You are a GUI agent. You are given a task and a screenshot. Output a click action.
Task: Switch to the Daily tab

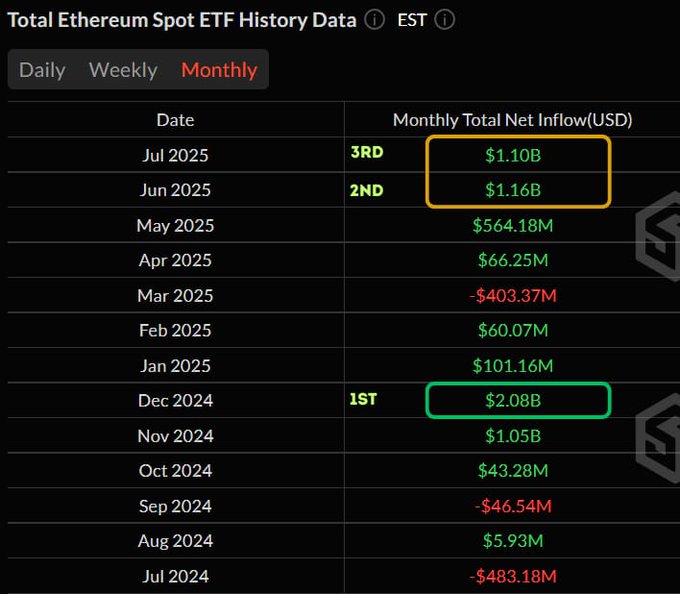(x=42, y=70)
